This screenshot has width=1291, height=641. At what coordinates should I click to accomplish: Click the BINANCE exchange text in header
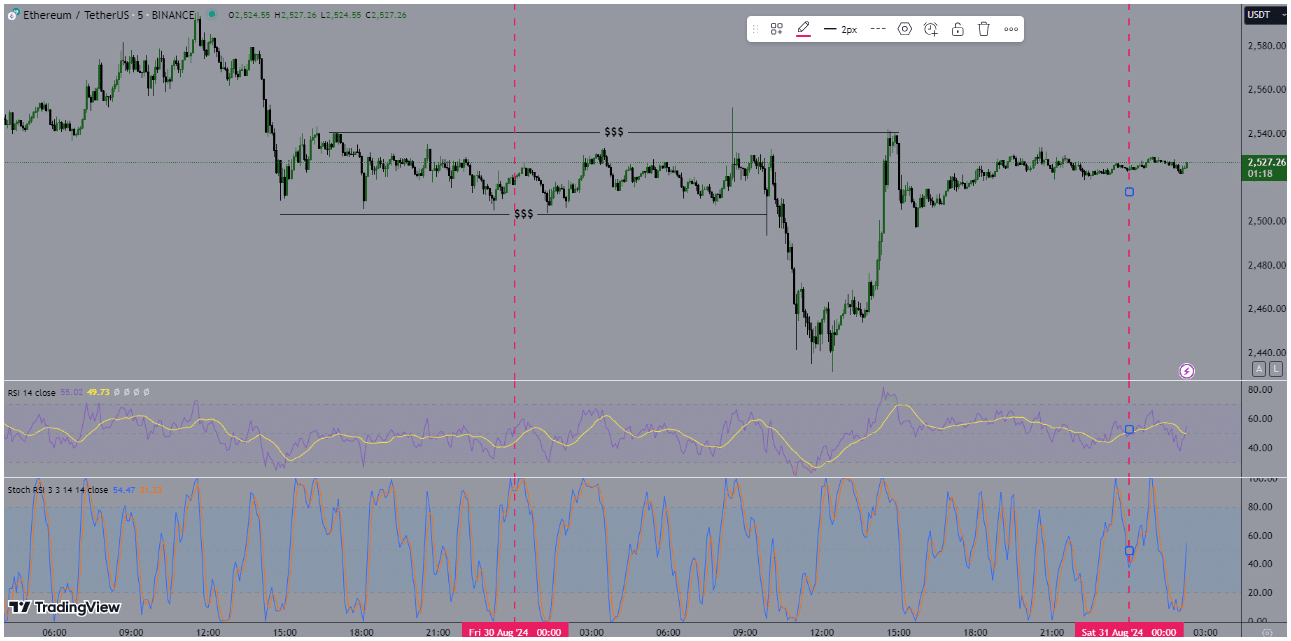click(174, 15)
